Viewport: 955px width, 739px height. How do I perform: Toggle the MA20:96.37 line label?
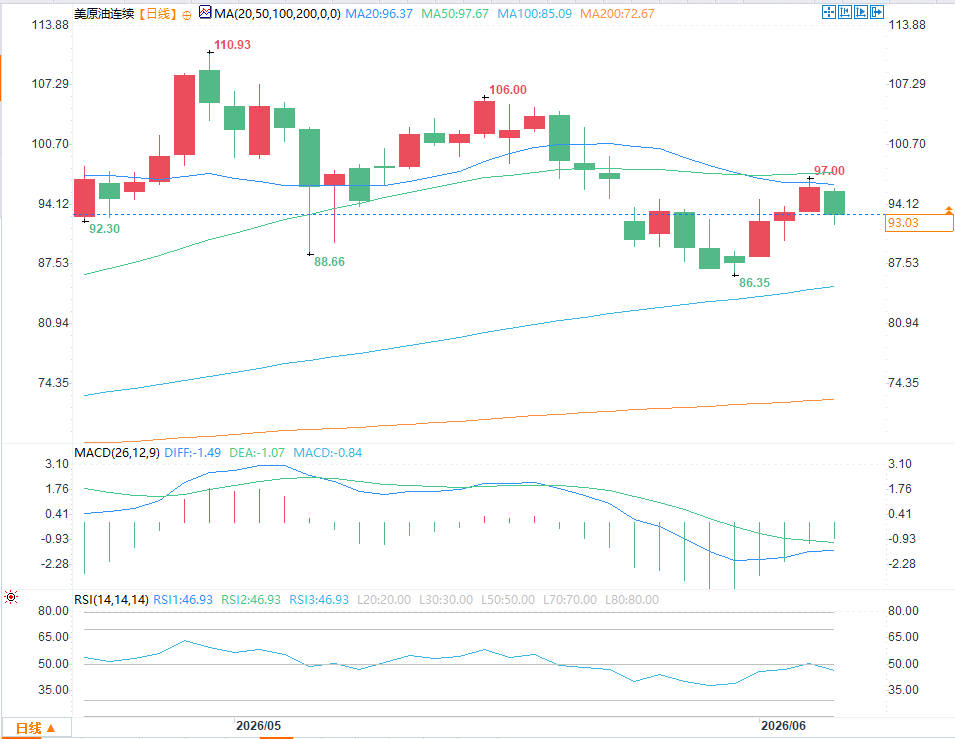tap(379, 13)
